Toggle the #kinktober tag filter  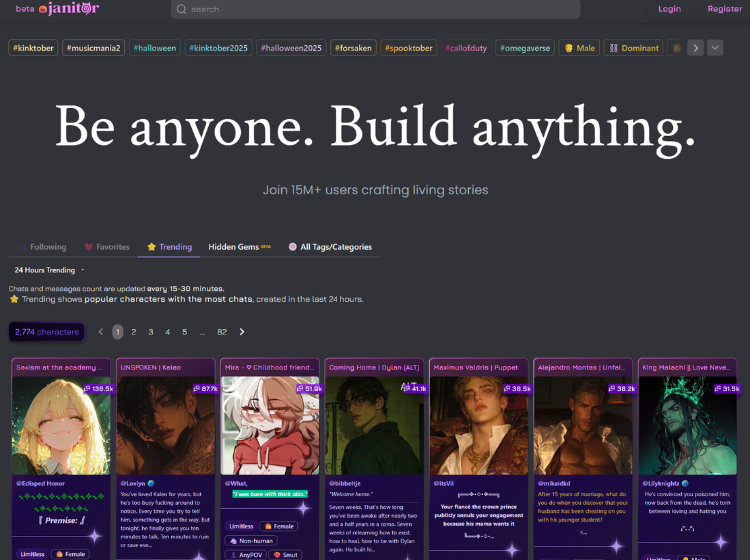coord(33,47)
